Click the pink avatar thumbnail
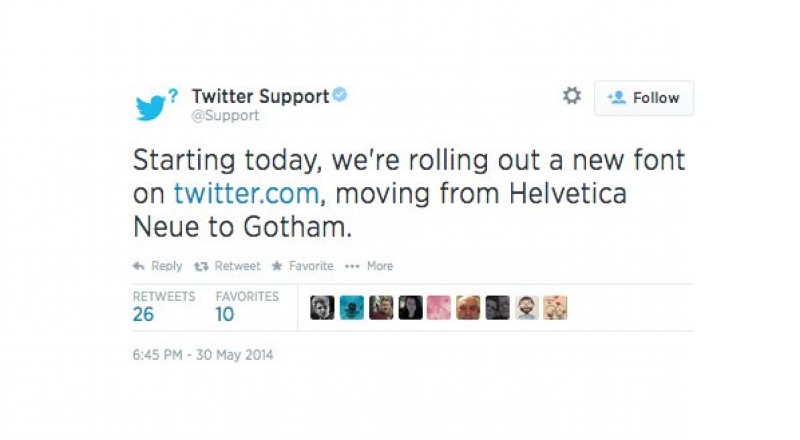The width and height of the screenshot is (800, 440). pos(439,308)
